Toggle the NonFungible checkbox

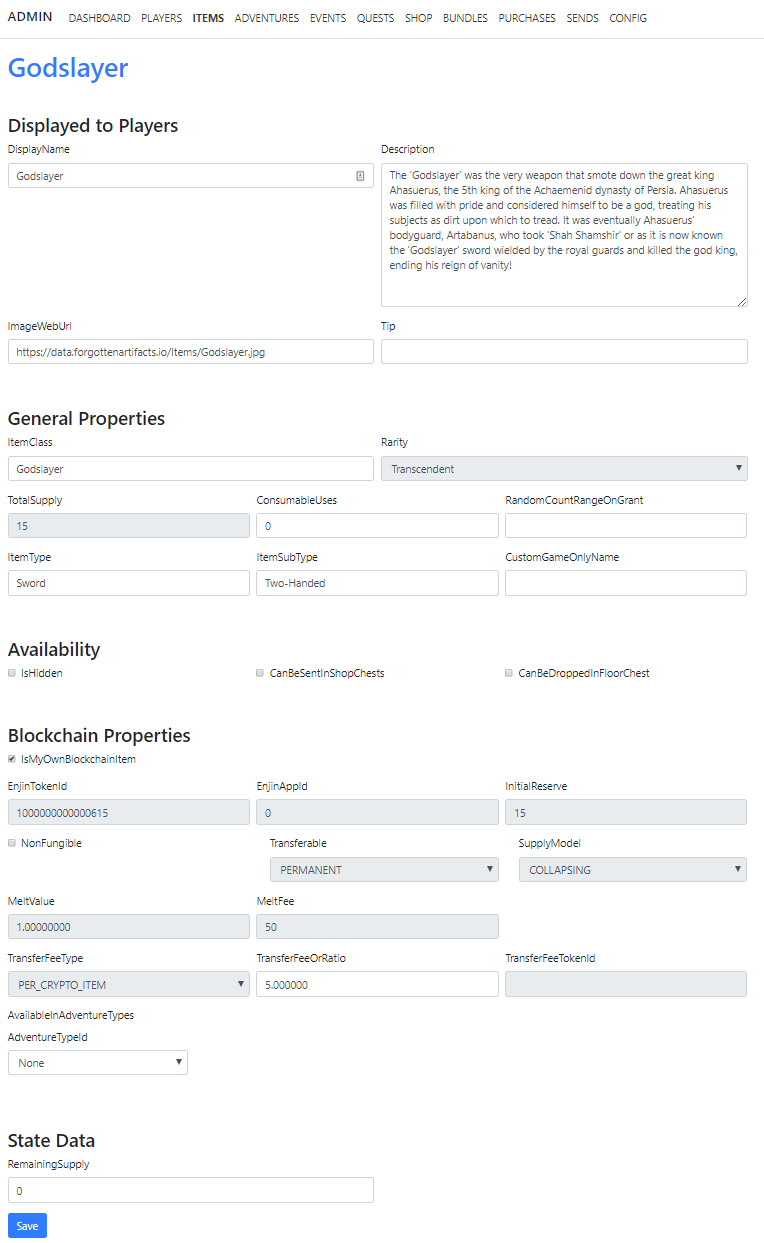click(x=12, y=843)
